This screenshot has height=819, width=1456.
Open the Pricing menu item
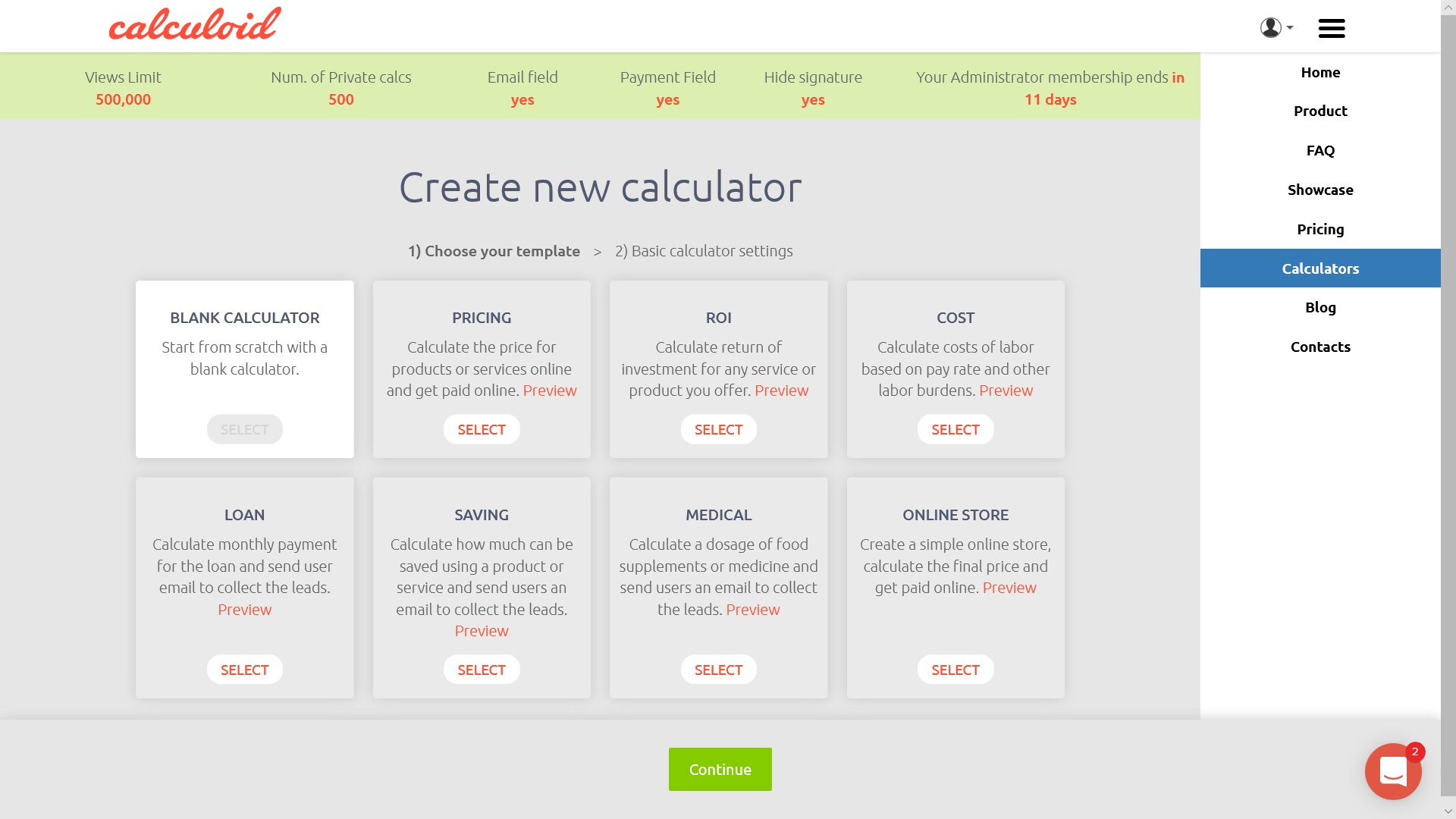point(1320,228)
